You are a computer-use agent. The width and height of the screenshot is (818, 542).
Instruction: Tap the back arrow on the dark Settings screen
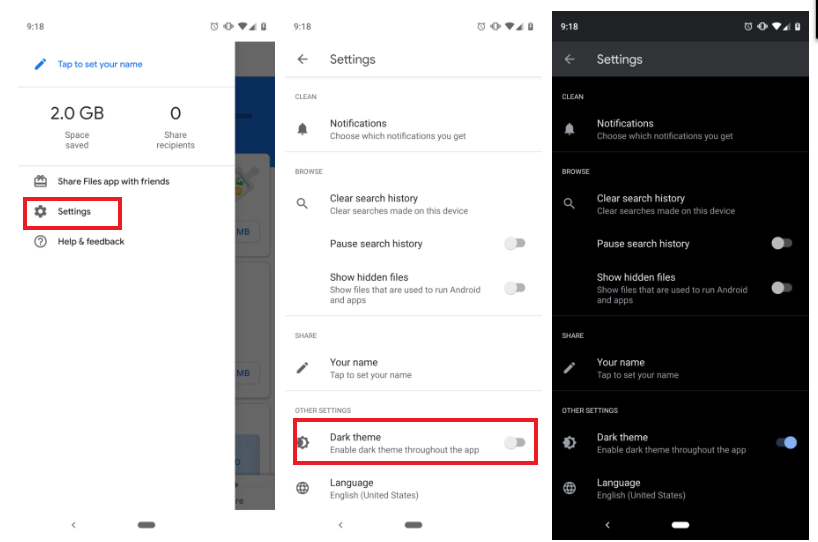coord(570,59)
